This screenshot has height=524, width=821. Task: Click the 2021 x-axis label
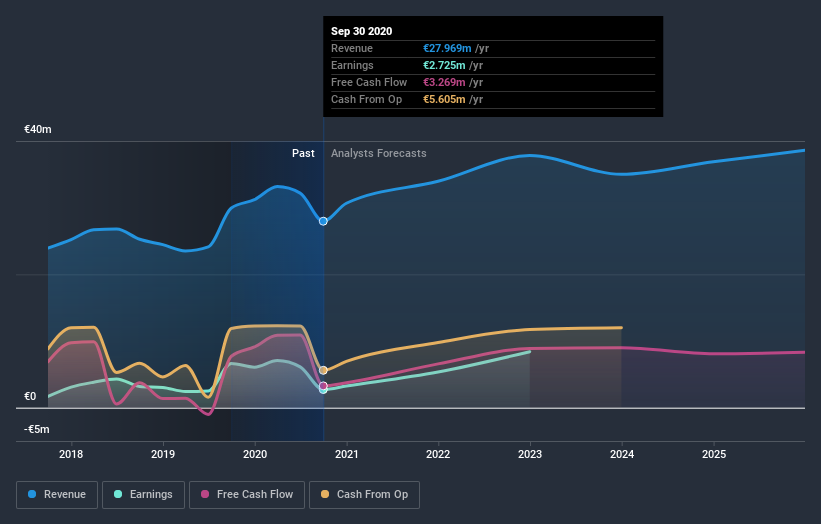click(x=347, y=454)
